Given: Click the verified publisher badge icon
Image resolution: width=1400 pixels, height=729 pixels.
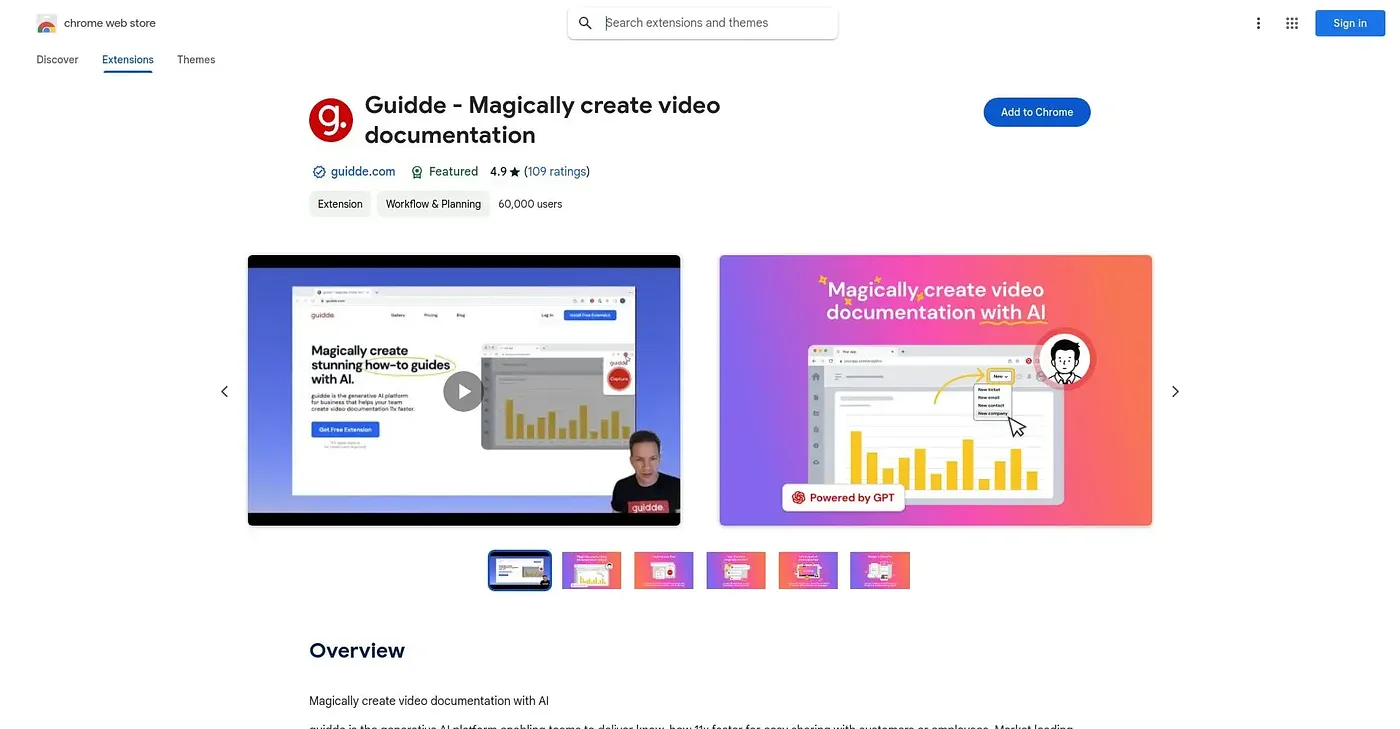Looking at the screenshot, I should [319, 172].
